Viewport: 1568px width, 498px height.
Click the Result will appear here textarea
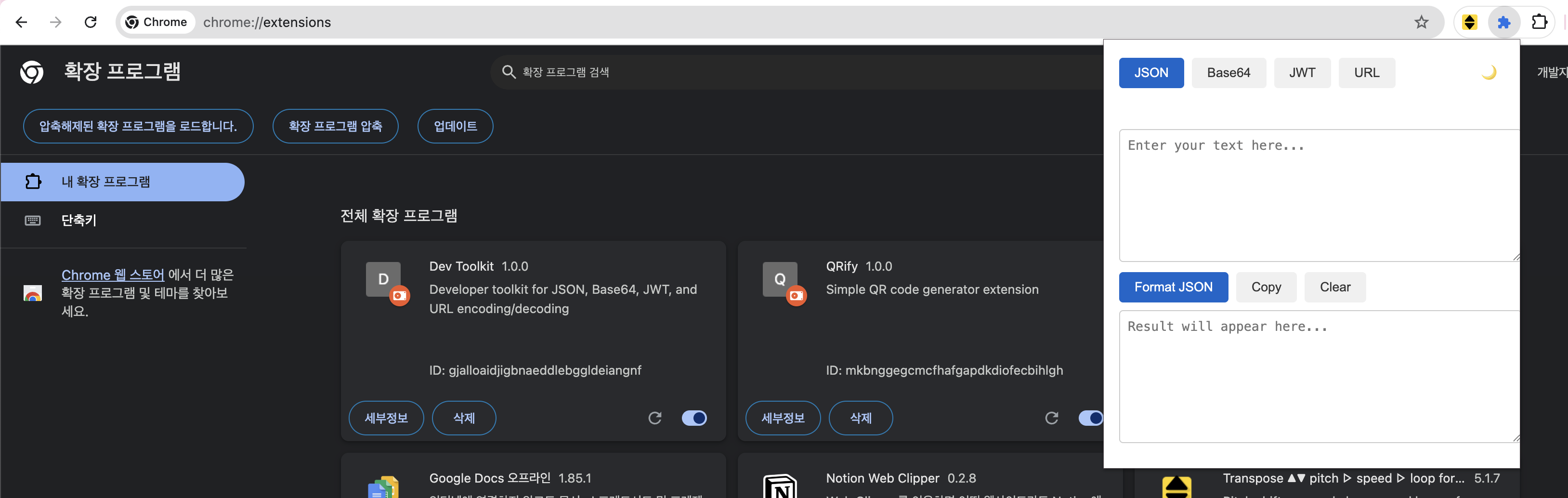click(x=1319, y=377)
